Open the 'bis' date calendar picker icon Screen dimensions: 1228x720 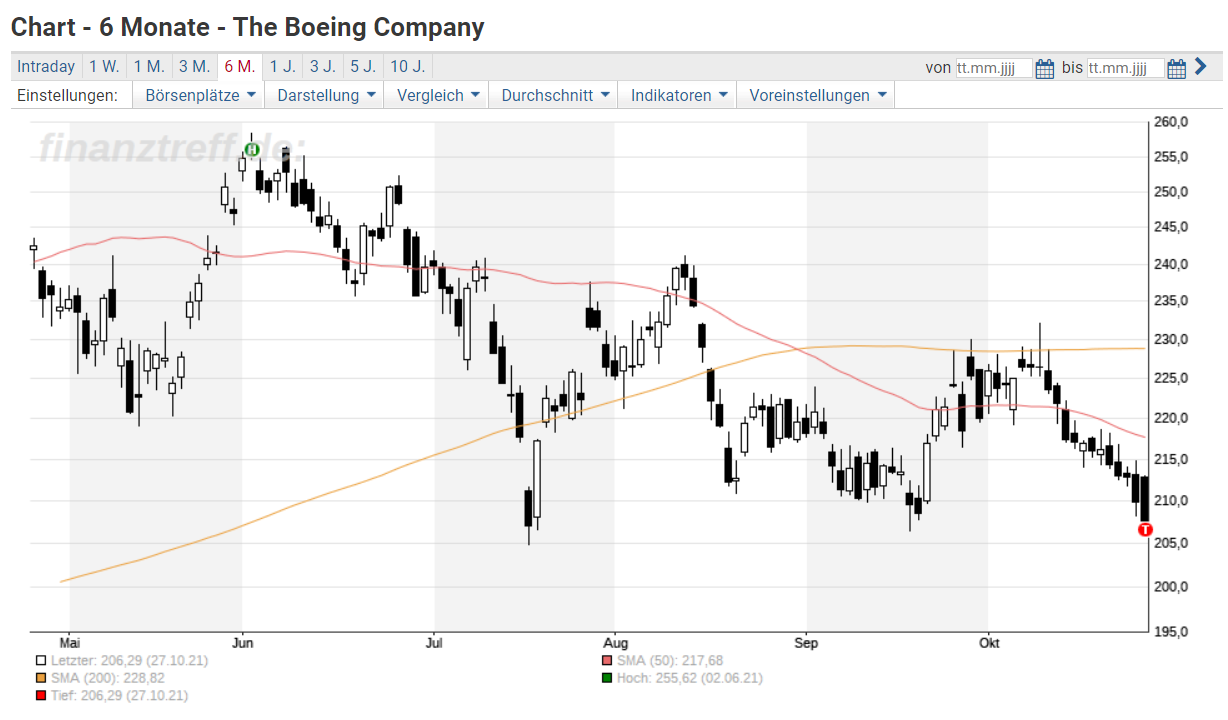[x=1177, y=68]
